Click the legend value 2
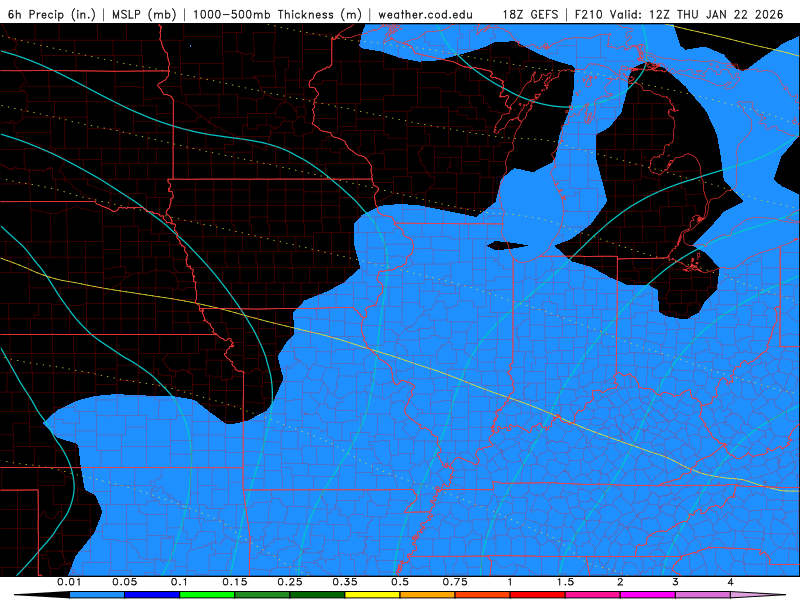The height and width of the screenshot is (600, 800). click(x=620, y=582)
